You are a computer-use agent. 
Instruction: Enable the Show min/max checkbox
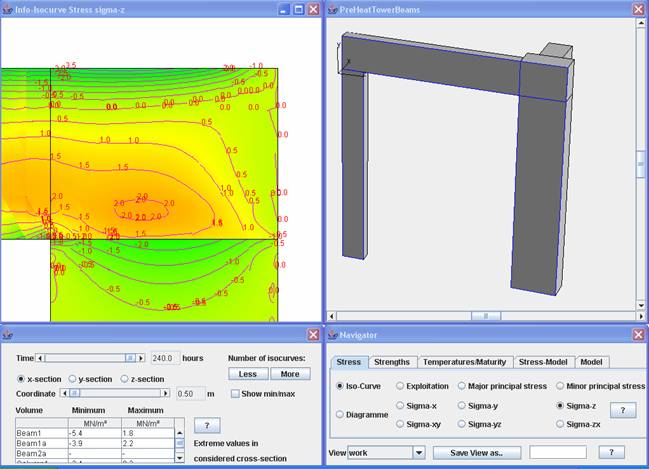[235, 394]
